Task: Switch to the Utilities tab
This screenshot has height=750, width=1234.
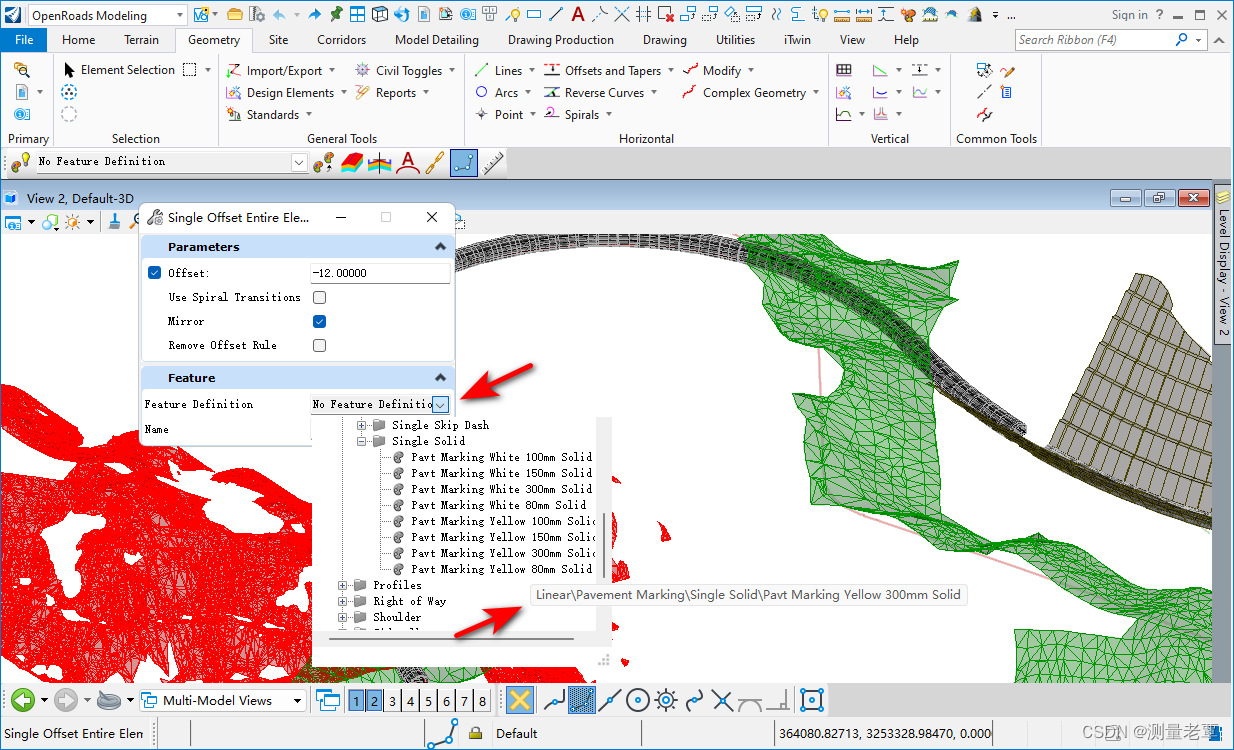Action: (735, 40)
